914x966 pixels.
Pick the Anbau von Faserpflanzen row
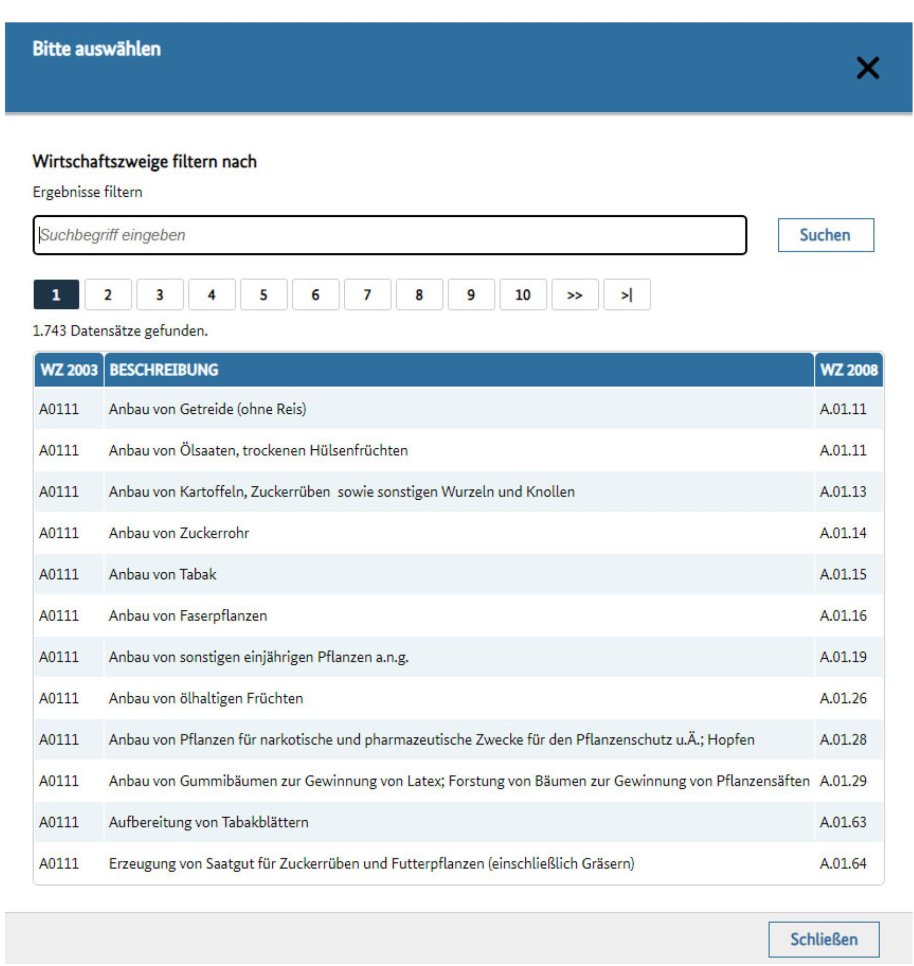[188, 615]
